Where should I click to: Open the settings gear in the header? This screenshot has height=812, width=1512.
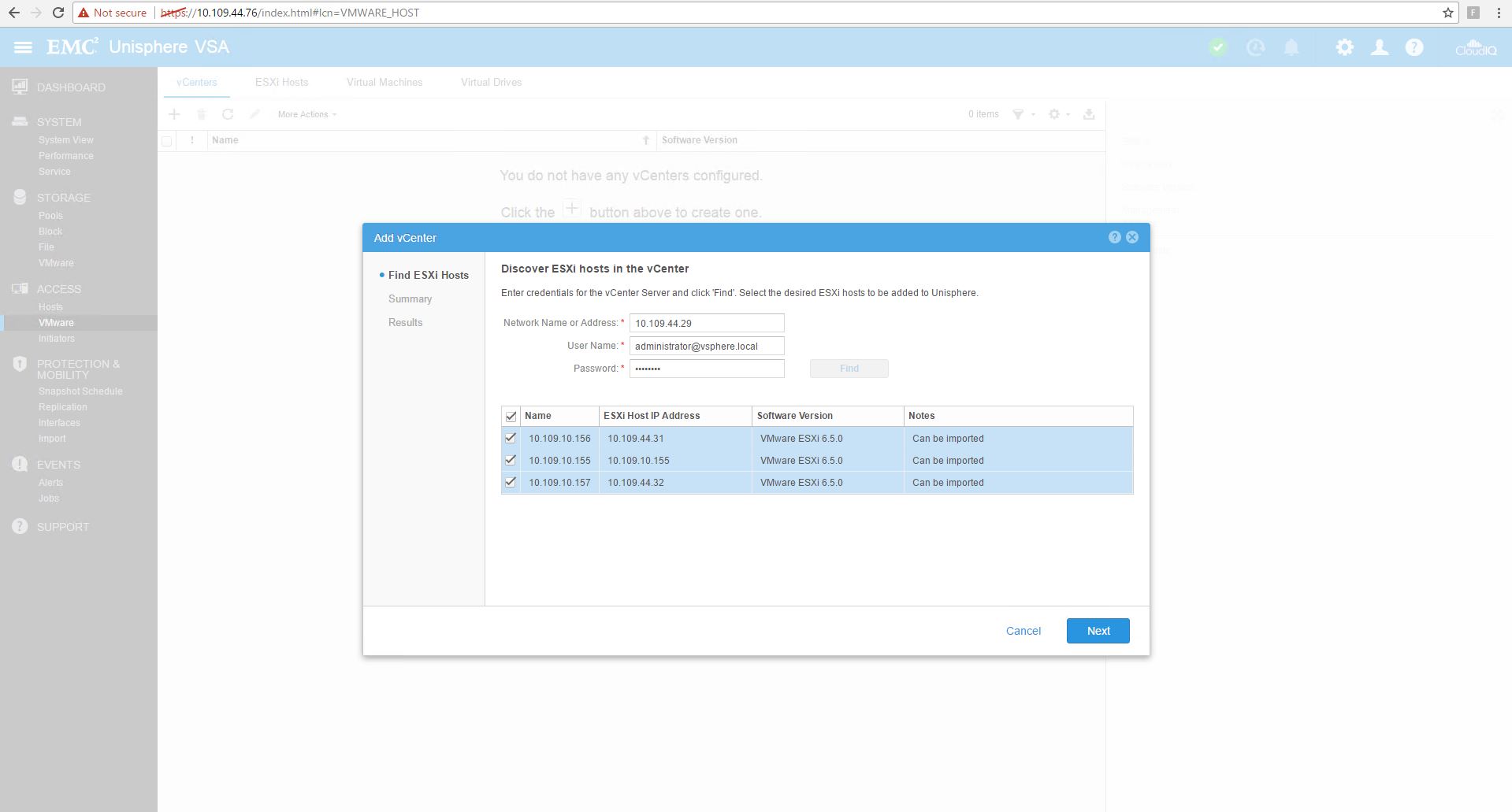point(1344,47)
